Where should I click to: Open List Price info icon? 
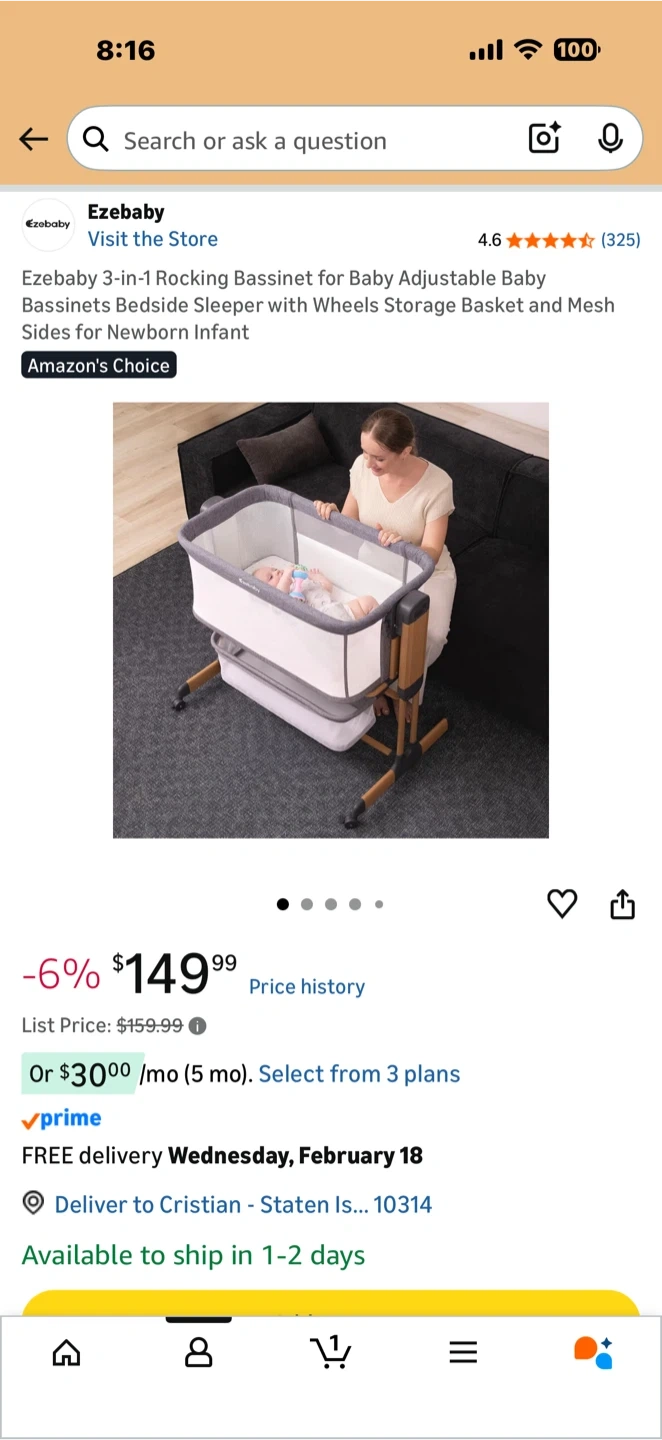click(x=198, y=1026)
